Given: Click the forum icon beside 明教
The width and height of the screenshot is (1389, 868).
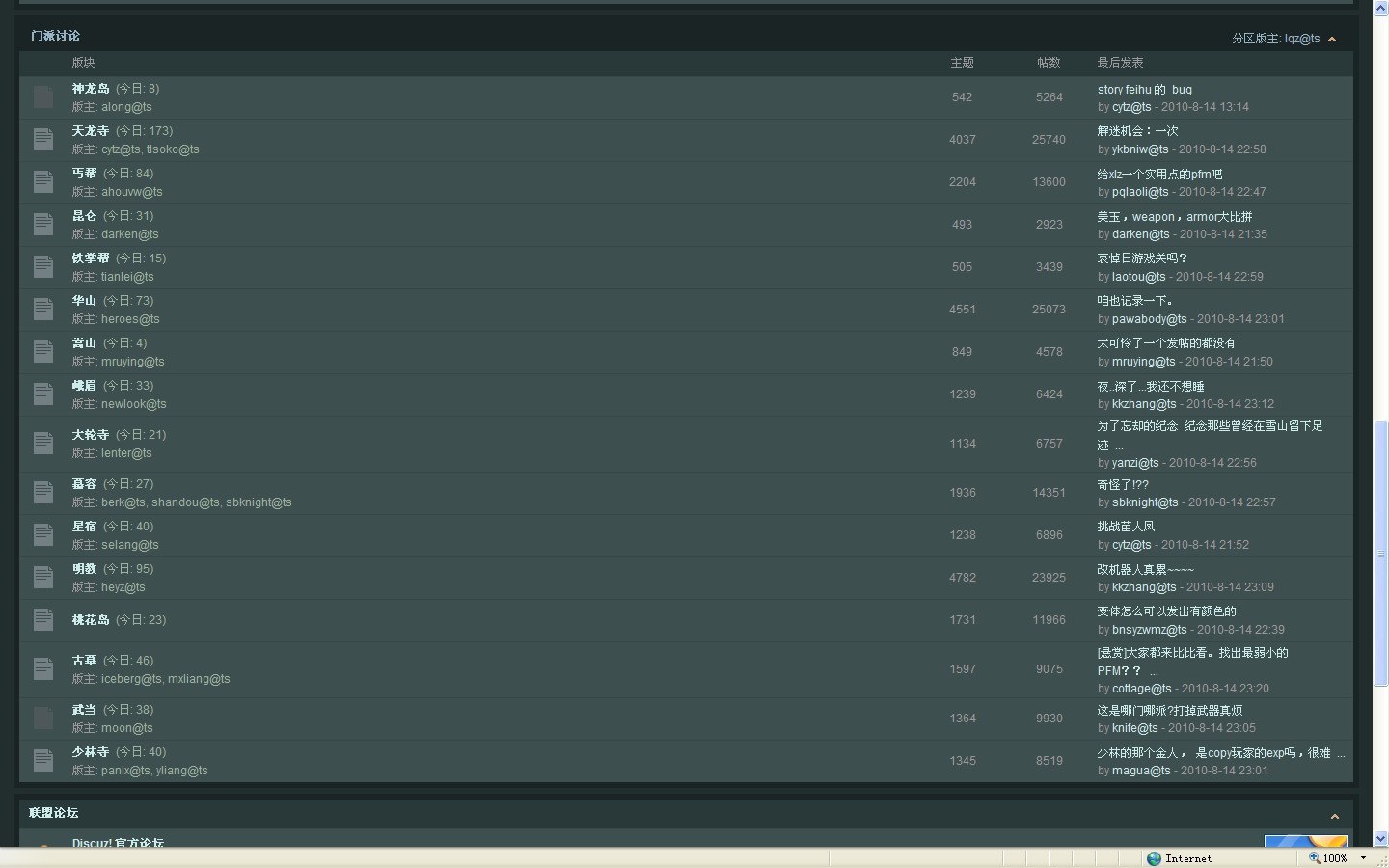Looking at the screenshot, I should point(42,577).
